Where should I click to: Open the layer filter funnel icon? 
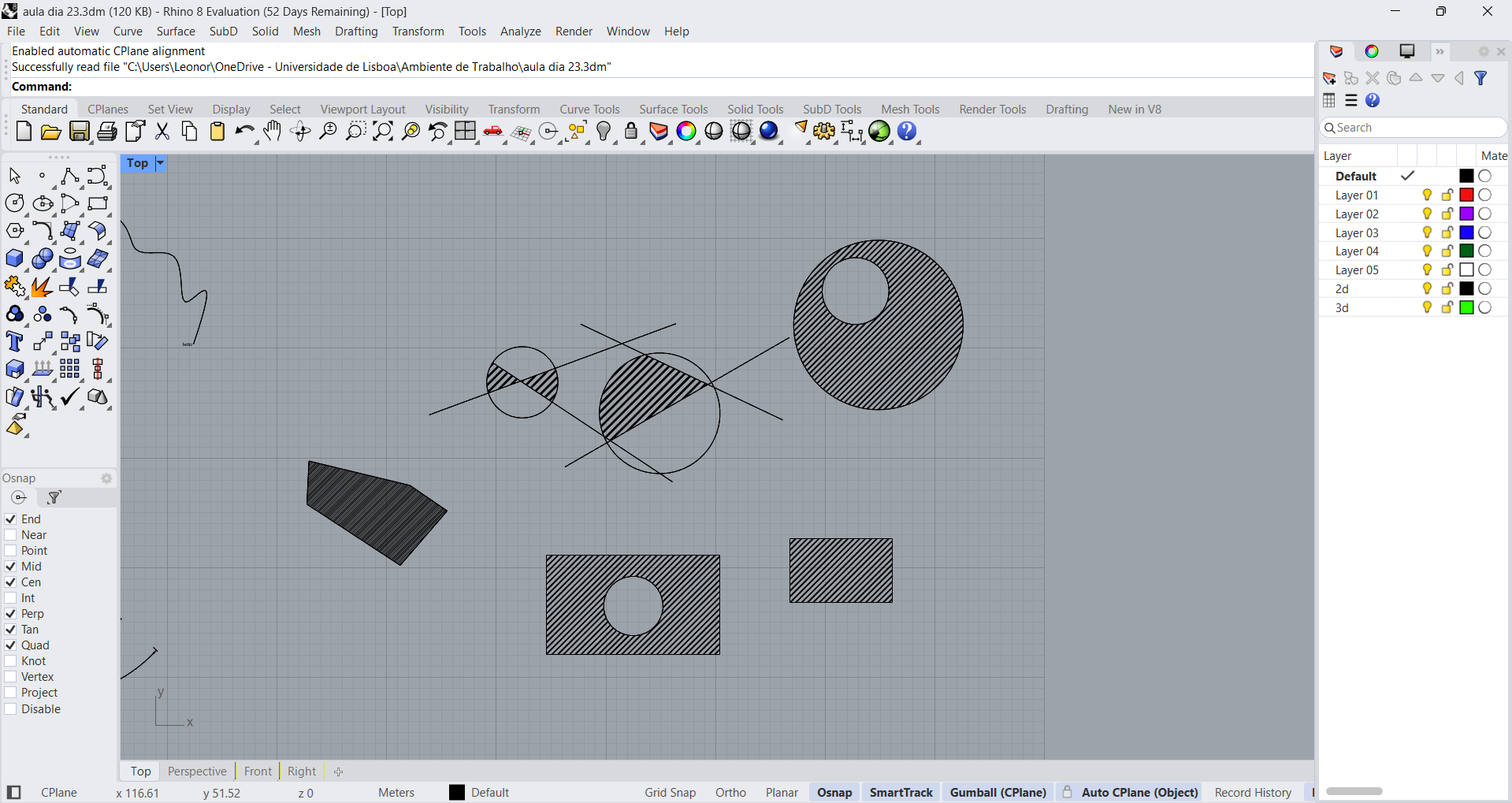pyautogui.click(x=1481, y=78)
